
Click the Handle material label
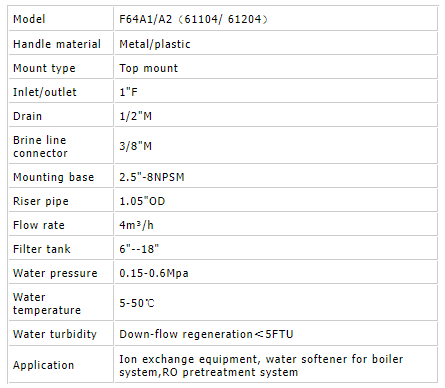(57, 44)
